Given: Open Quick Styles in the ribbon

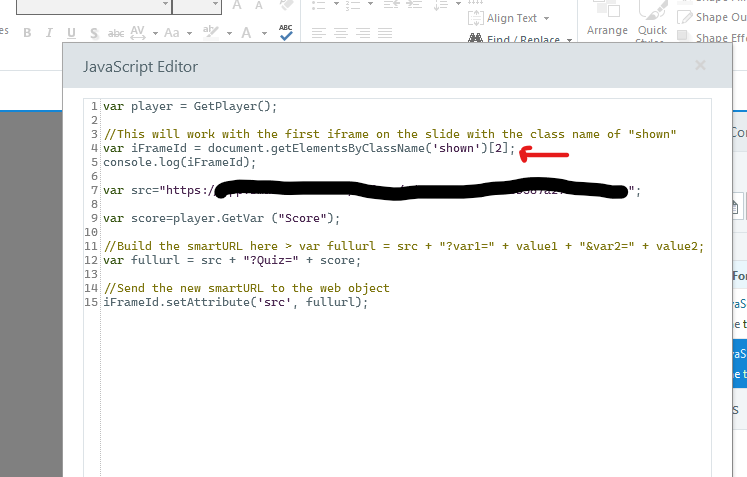Looking at the screenshot, I should tap(653, 21).
